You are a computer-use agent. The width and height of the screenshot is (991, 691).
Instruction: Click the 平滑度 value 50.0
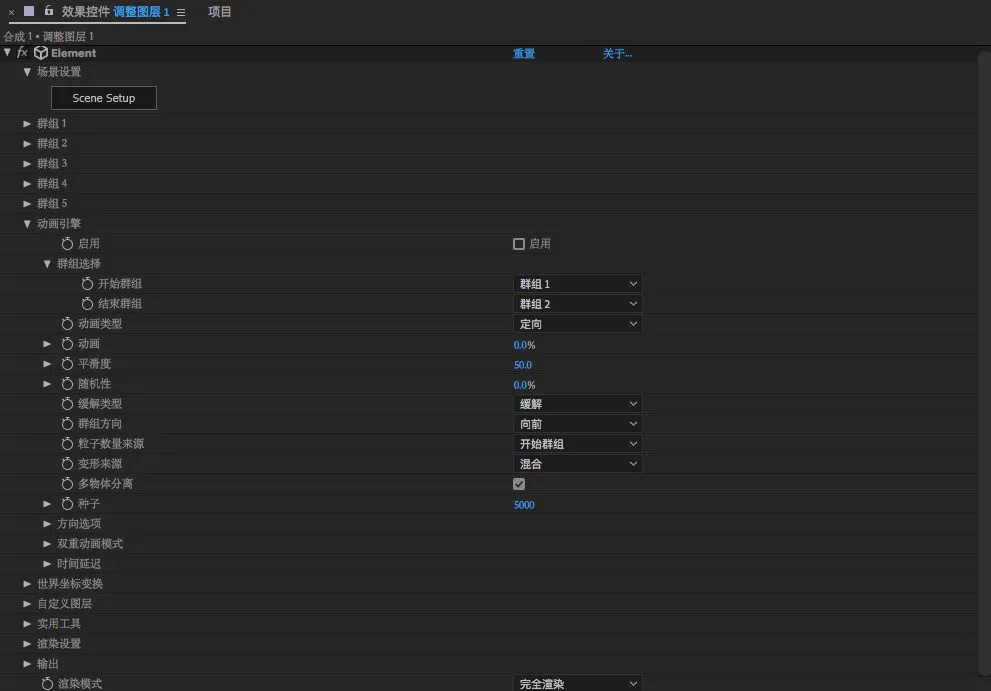pyautogui.click(x=523, y=365)
